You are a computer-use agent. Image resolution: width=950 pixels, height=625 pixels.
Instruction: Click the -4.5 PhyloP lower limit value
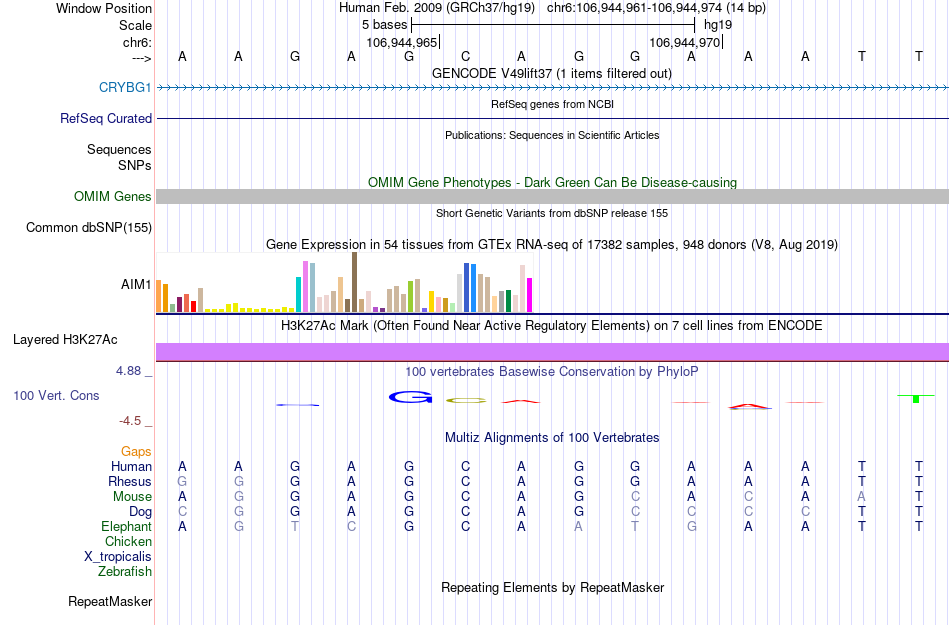(130, 420)
